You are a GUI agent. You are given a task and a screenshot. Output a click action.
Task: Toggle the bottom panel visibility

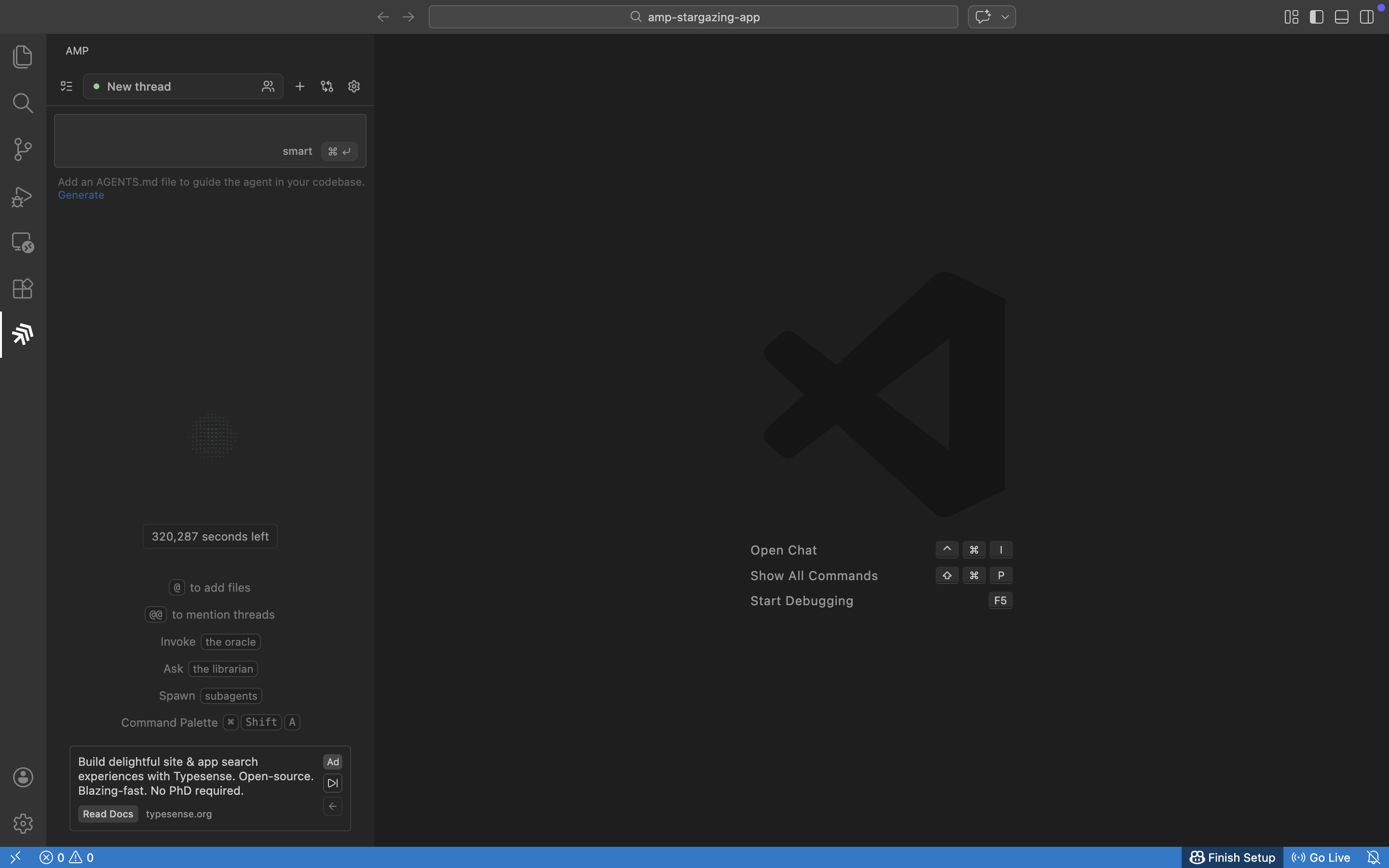tap(1341, 17)
